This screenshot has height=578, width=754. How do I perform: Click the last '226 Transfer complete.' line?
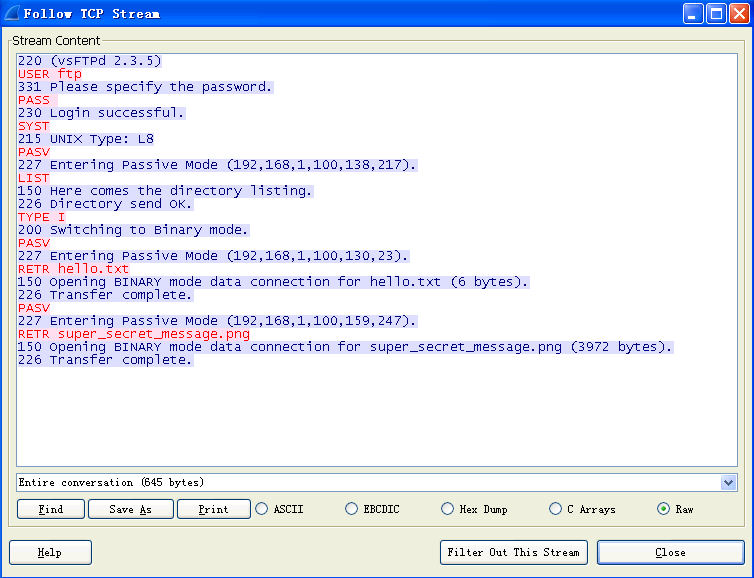tap(105, 359)
